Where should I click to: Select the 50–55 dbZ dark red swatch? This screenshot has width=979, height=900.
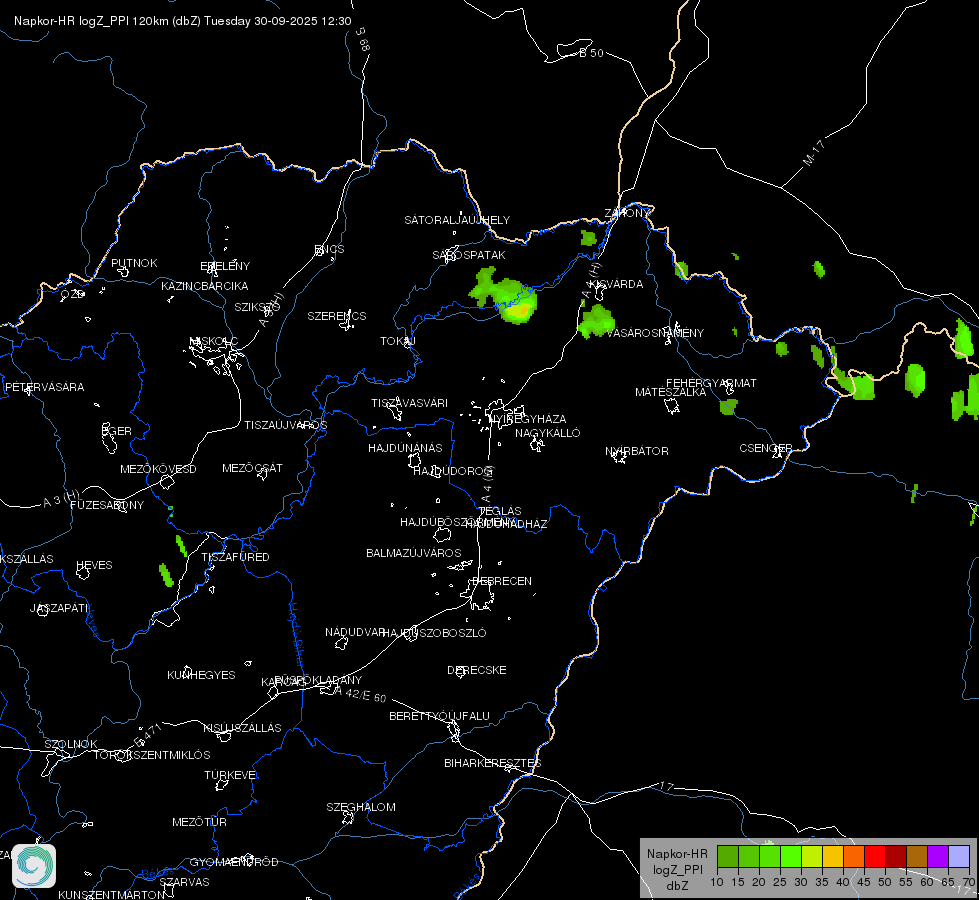[x=896, y=857]
